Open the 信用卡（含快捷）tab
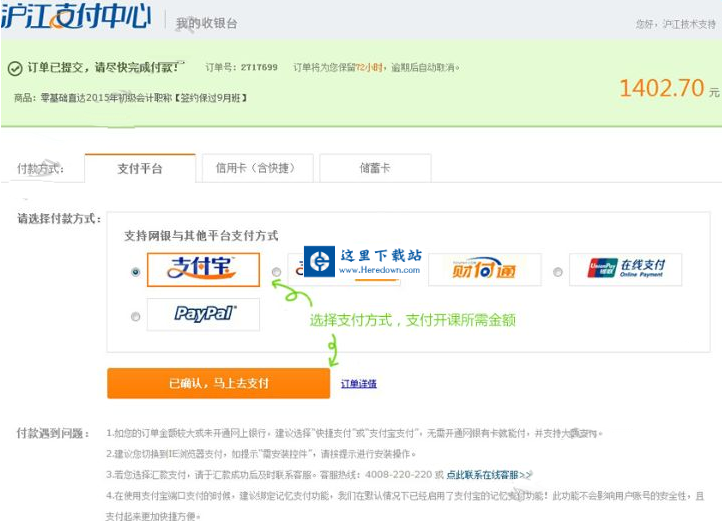This screenshot has height=523, width=727. point(257,169)
